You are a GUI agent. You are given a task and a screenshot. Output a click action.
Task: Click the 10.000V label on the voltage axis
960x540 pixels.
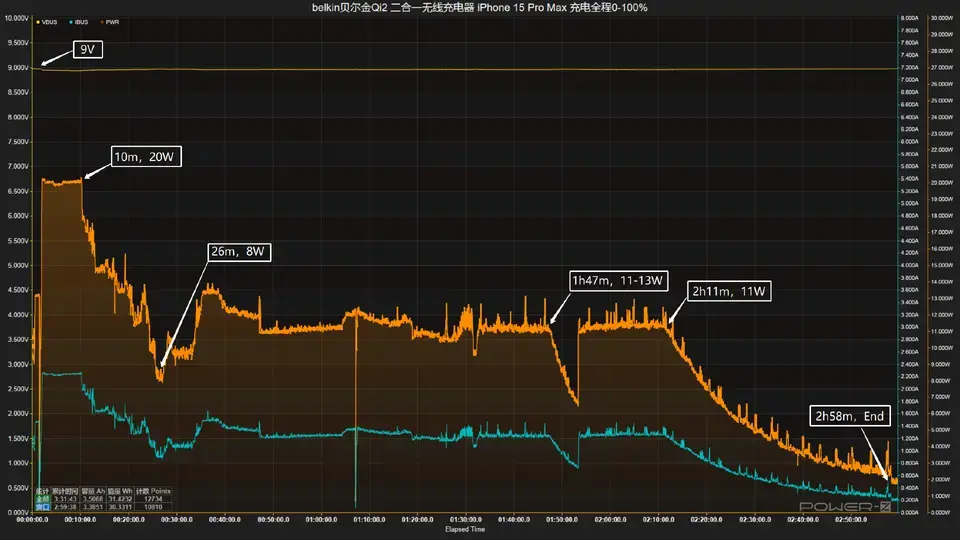point(17,18)
